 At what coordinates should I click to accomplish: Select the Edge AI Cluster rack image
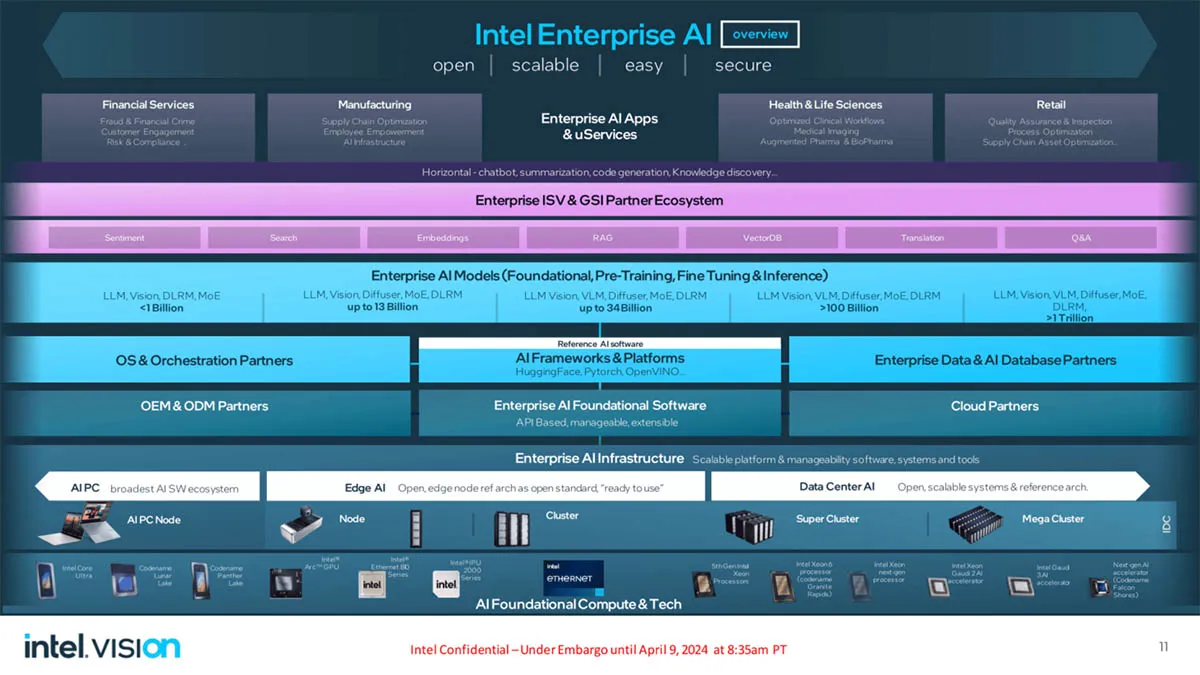click(510, 528)
